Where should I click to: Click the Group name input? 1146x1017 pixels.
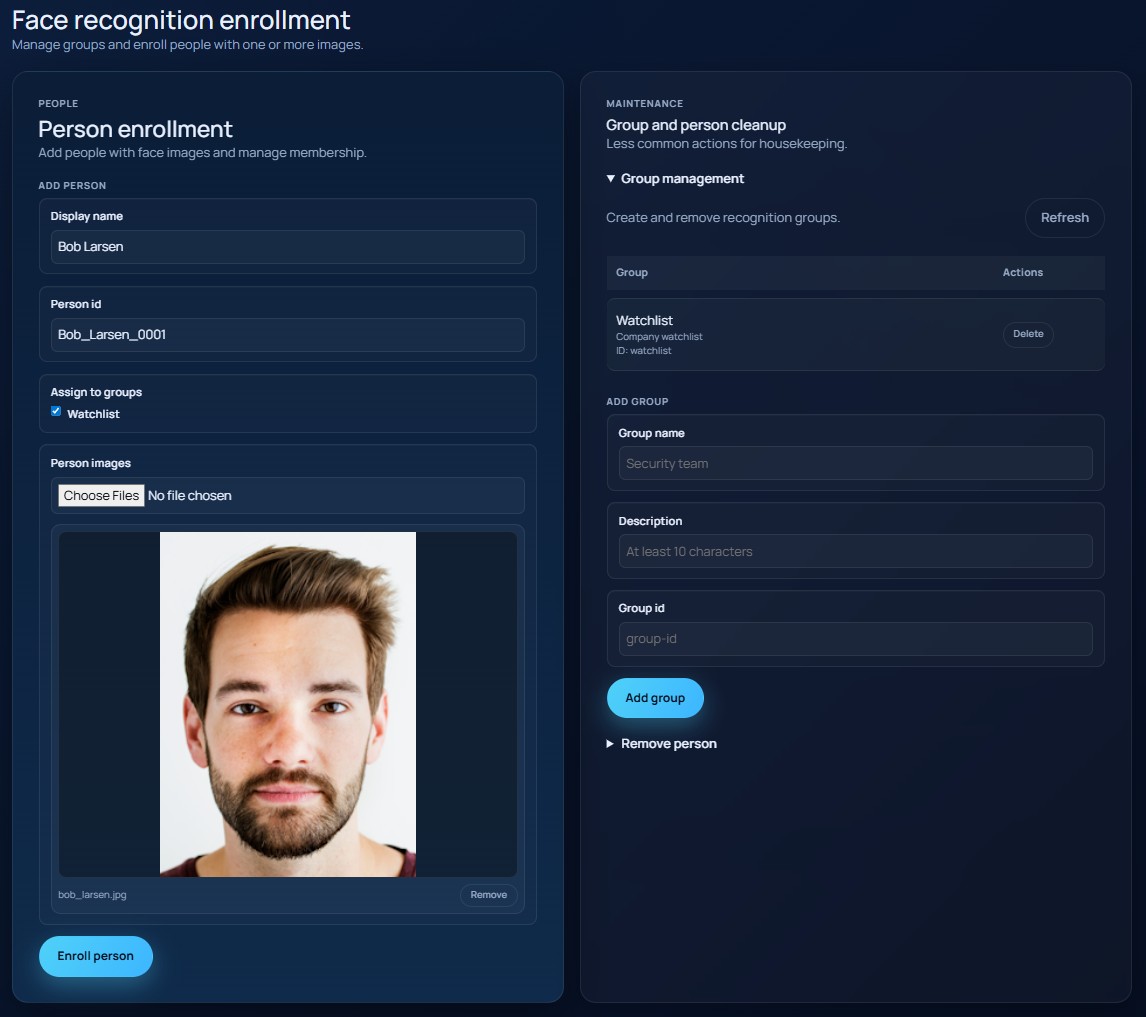[855, 463]
